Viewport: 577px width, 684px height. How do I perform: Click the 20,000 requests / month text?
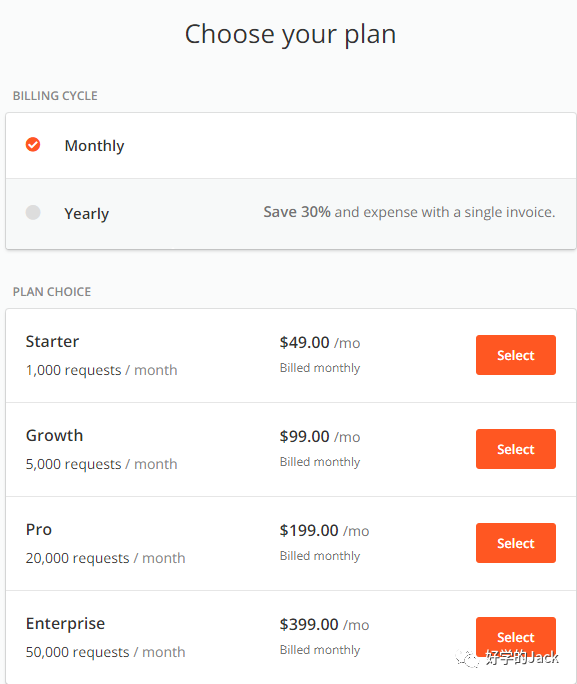point(106,558)
